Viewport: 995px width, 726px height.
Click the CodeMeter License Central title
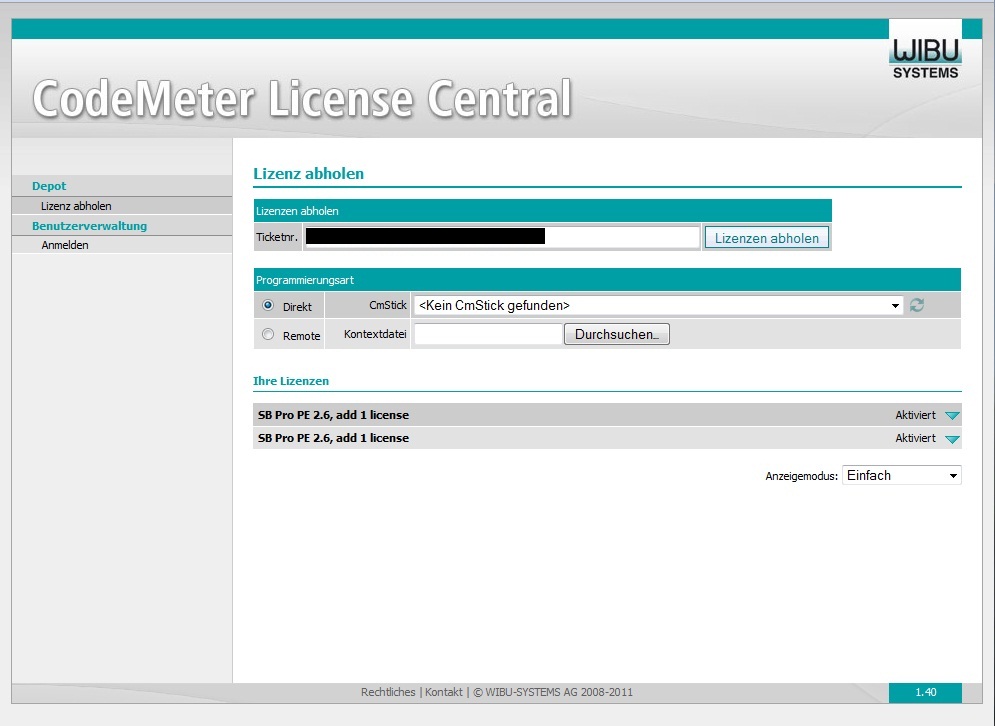pyautogui.click(x=302, y=99)
